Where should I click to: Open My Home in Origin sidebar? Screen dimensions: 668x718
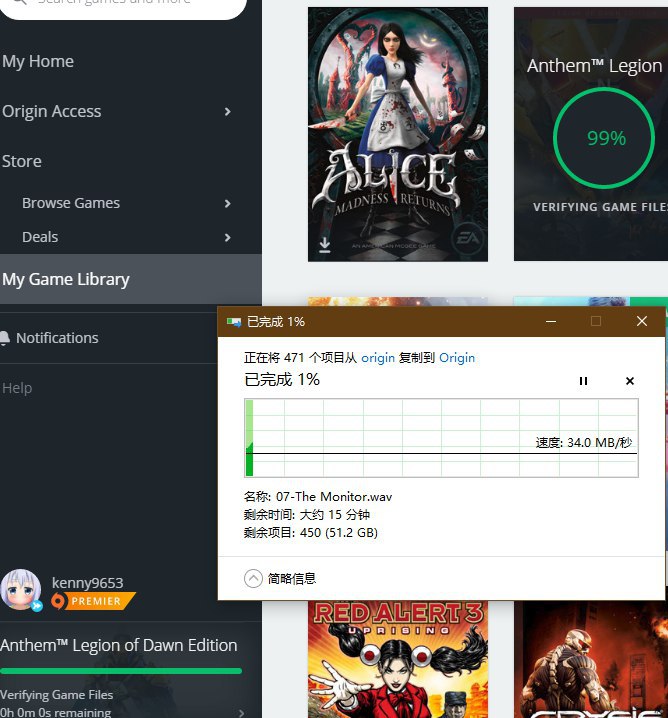pyautogui.click(x=38, y=61)
